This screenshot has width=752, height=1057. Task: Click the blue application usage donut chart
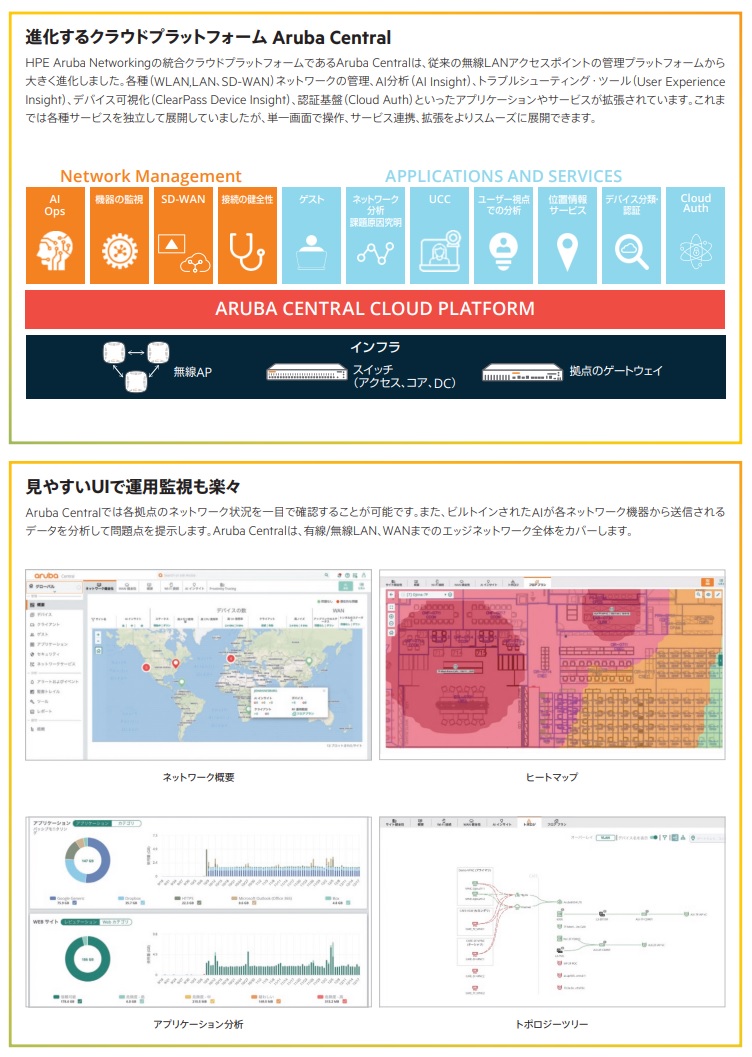[88, 860]
